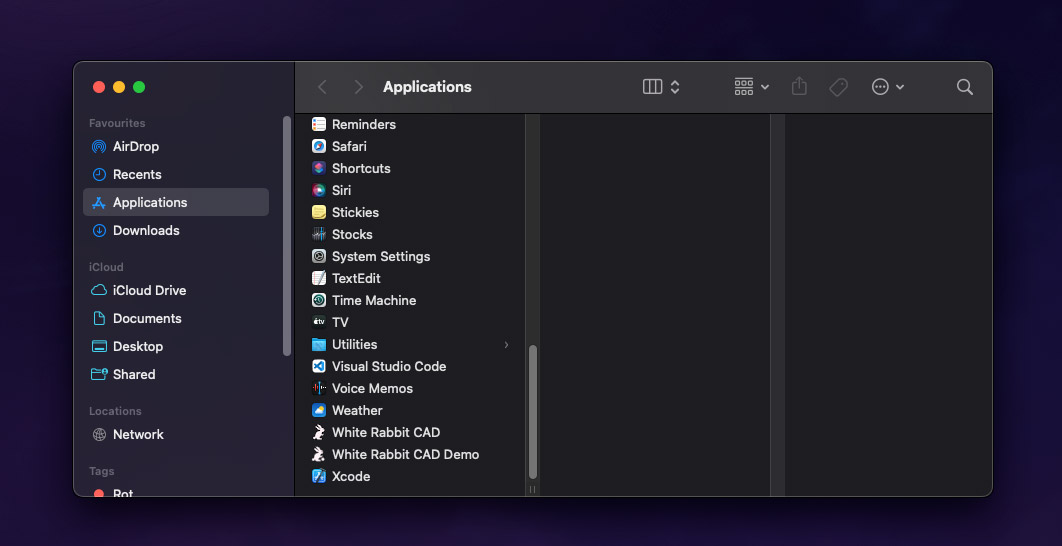Open the More actions ellipsis dropdown
This screenshot has height=546, width=1062.
point(888,87)
